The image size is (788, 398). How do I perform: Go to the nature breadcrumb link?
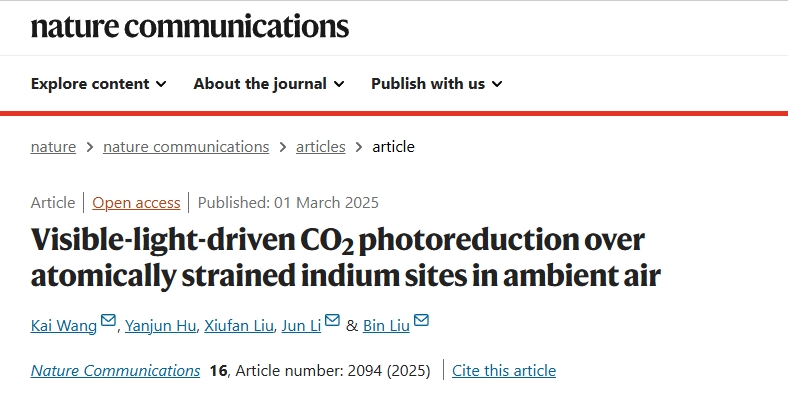pyautogui.click(x=53, y=147)
